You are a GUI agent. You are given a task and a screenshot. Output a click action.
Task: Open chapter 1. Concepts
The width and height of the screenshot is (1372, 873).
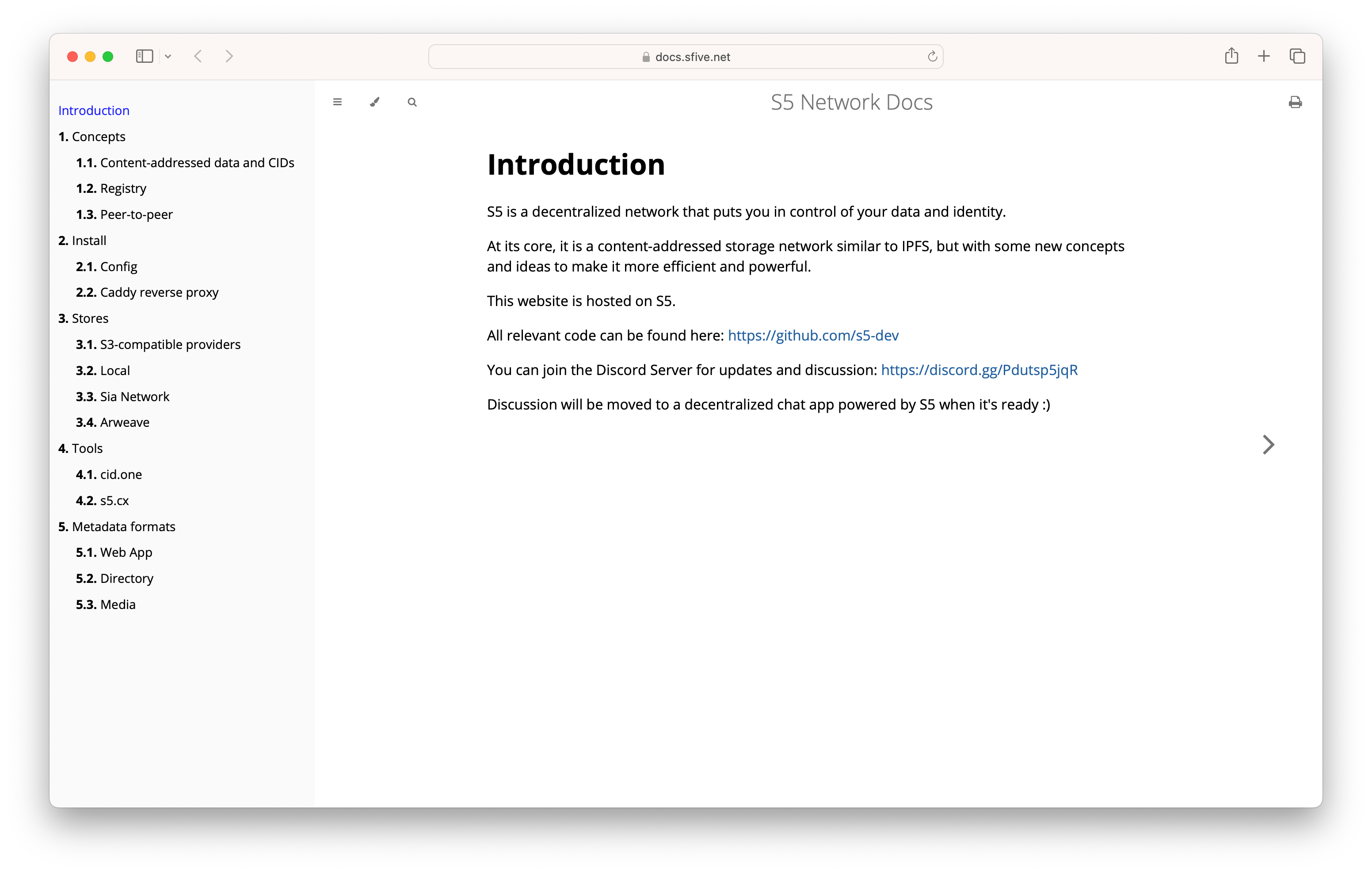(92, 137)
